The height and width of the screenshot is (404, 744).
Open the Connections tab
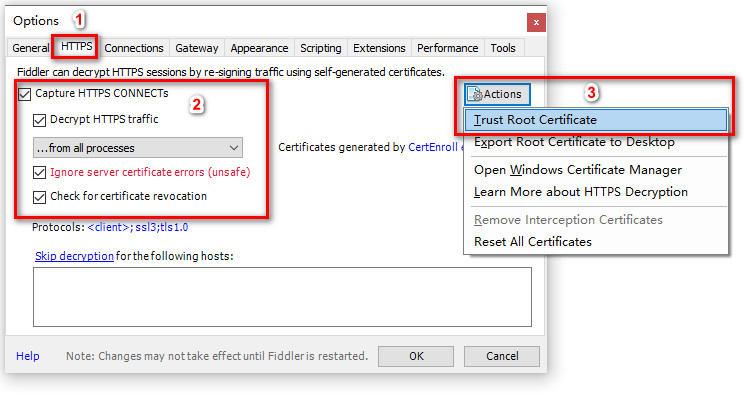tap(134, 48)
